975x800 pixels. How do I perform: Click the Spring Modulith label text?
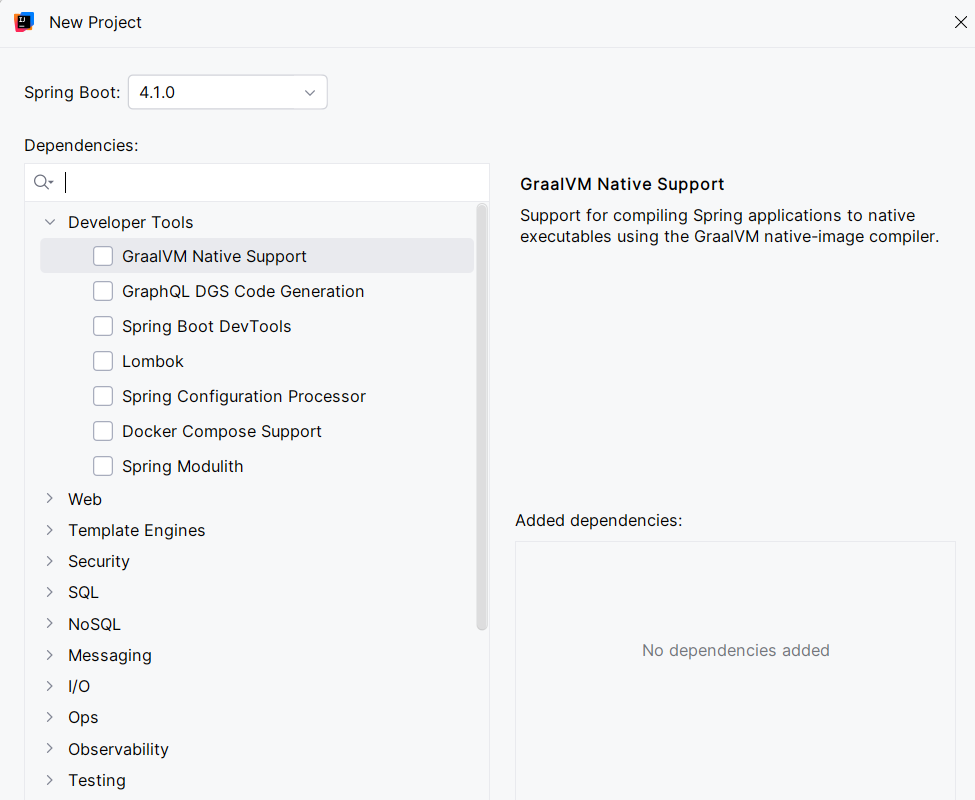click(182, 466)
